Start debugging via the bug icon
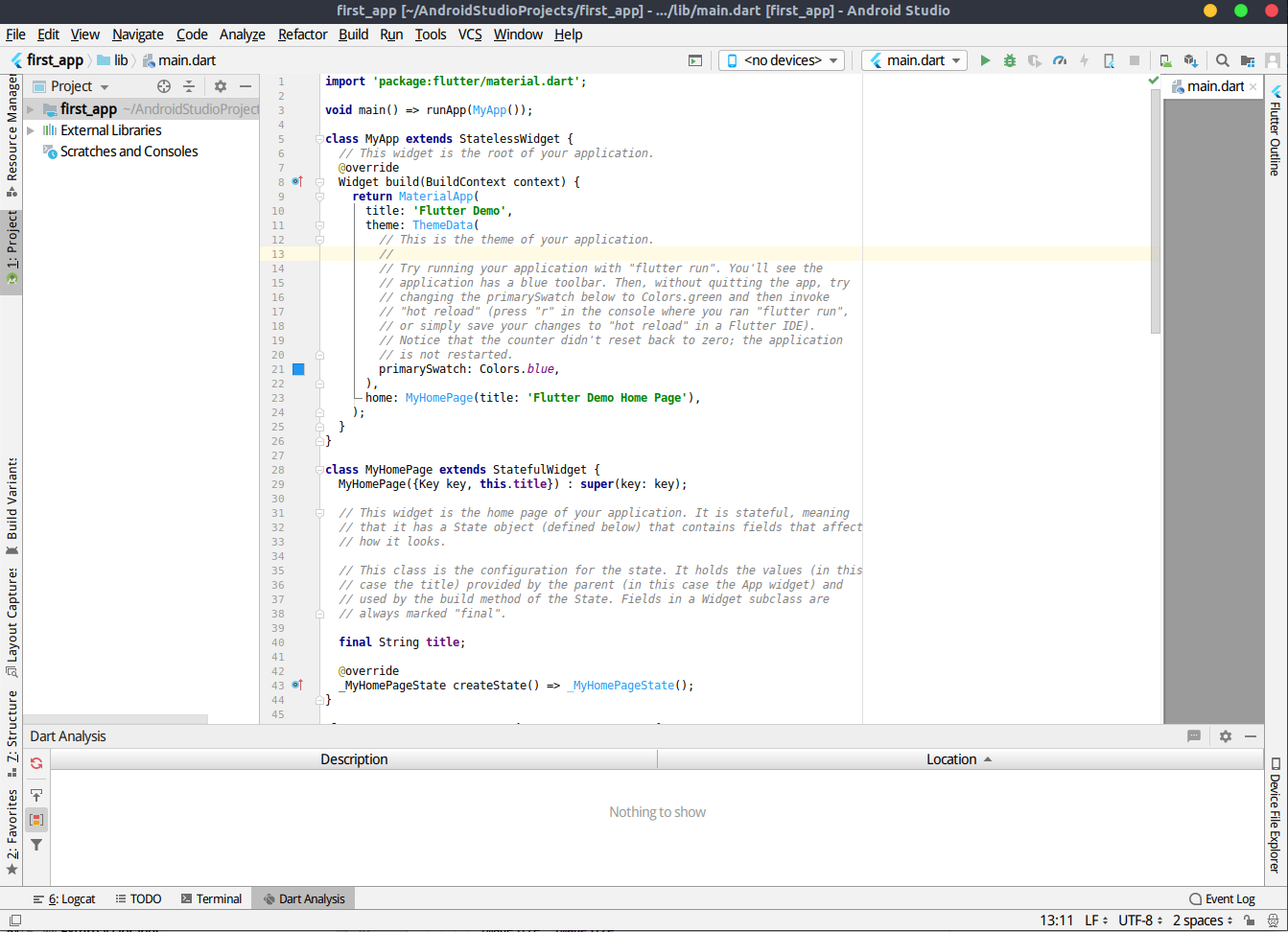 click(1010, 59)
